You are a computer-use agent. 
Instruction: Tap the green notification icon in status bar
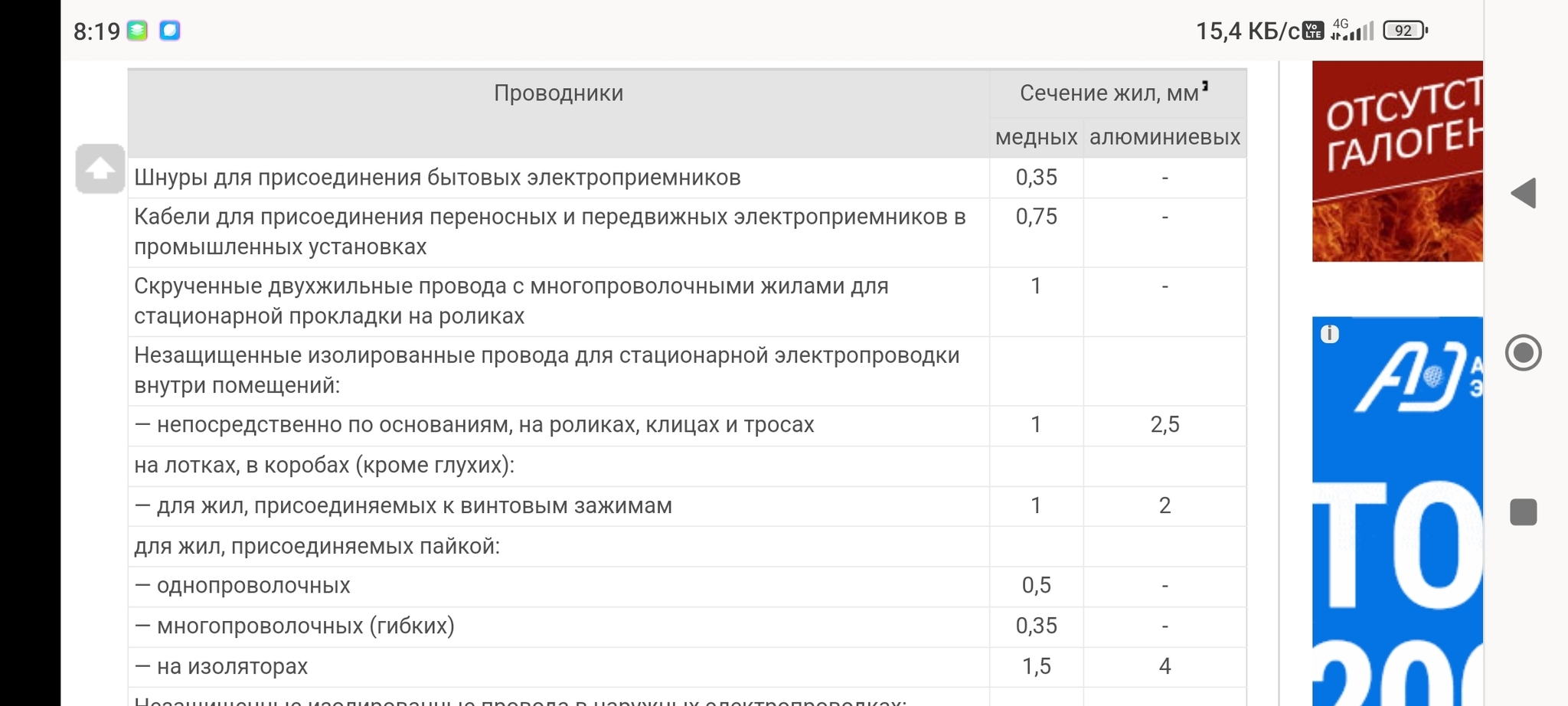[137, 31]
